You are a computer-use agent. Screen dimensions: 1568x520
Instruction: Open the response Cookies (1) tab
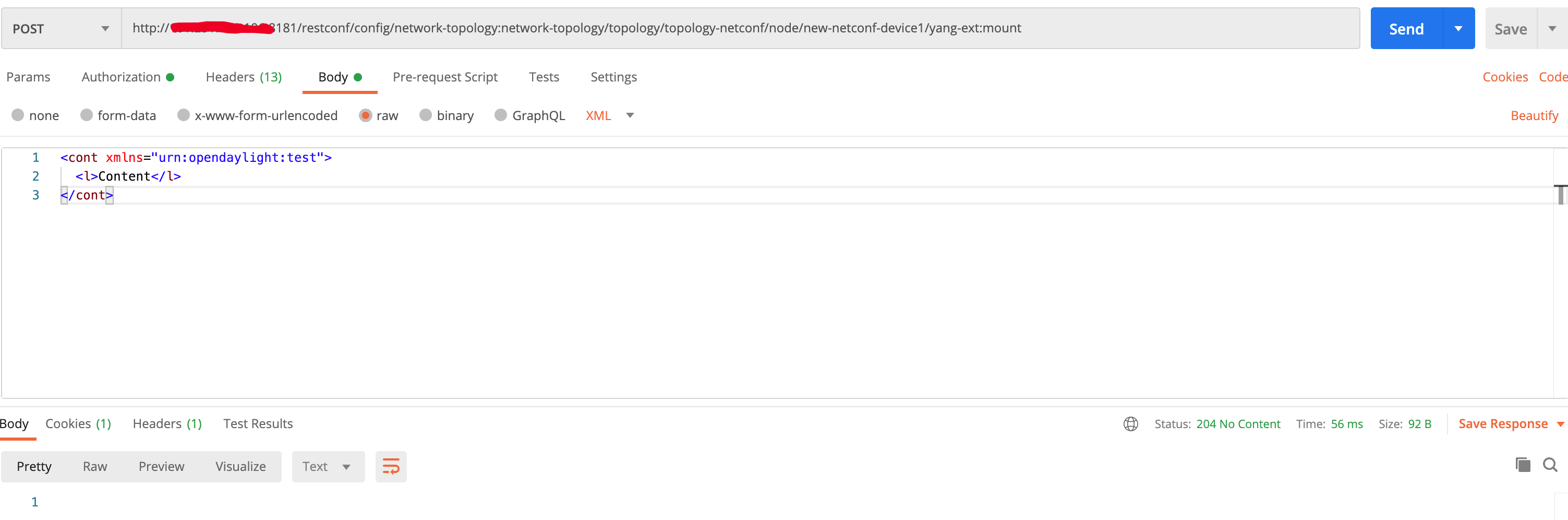pos(78,424)
